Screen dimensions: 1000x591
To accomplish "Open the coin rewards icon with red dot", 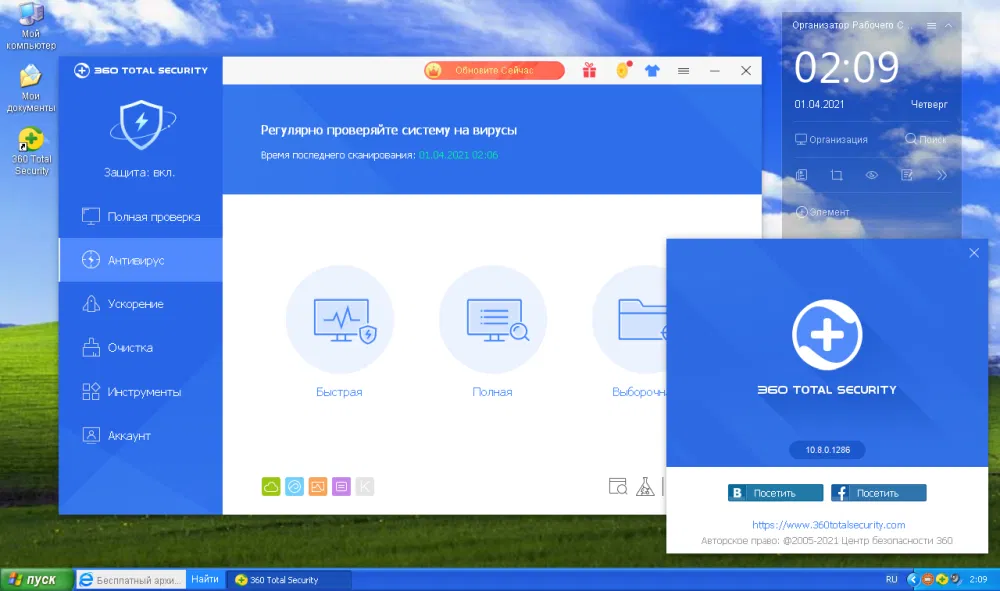I will [x=623, y=69].
